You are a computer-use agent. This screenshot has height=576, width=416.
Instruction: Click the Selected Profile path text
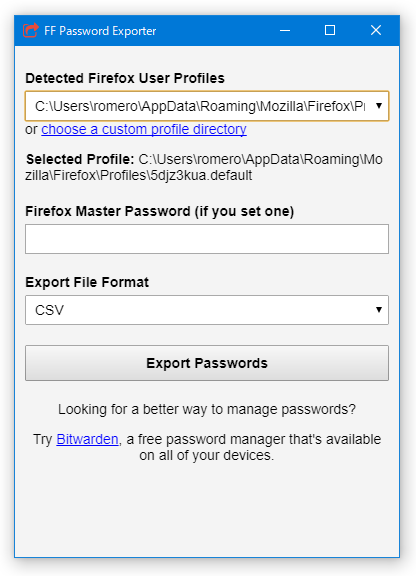204,167
